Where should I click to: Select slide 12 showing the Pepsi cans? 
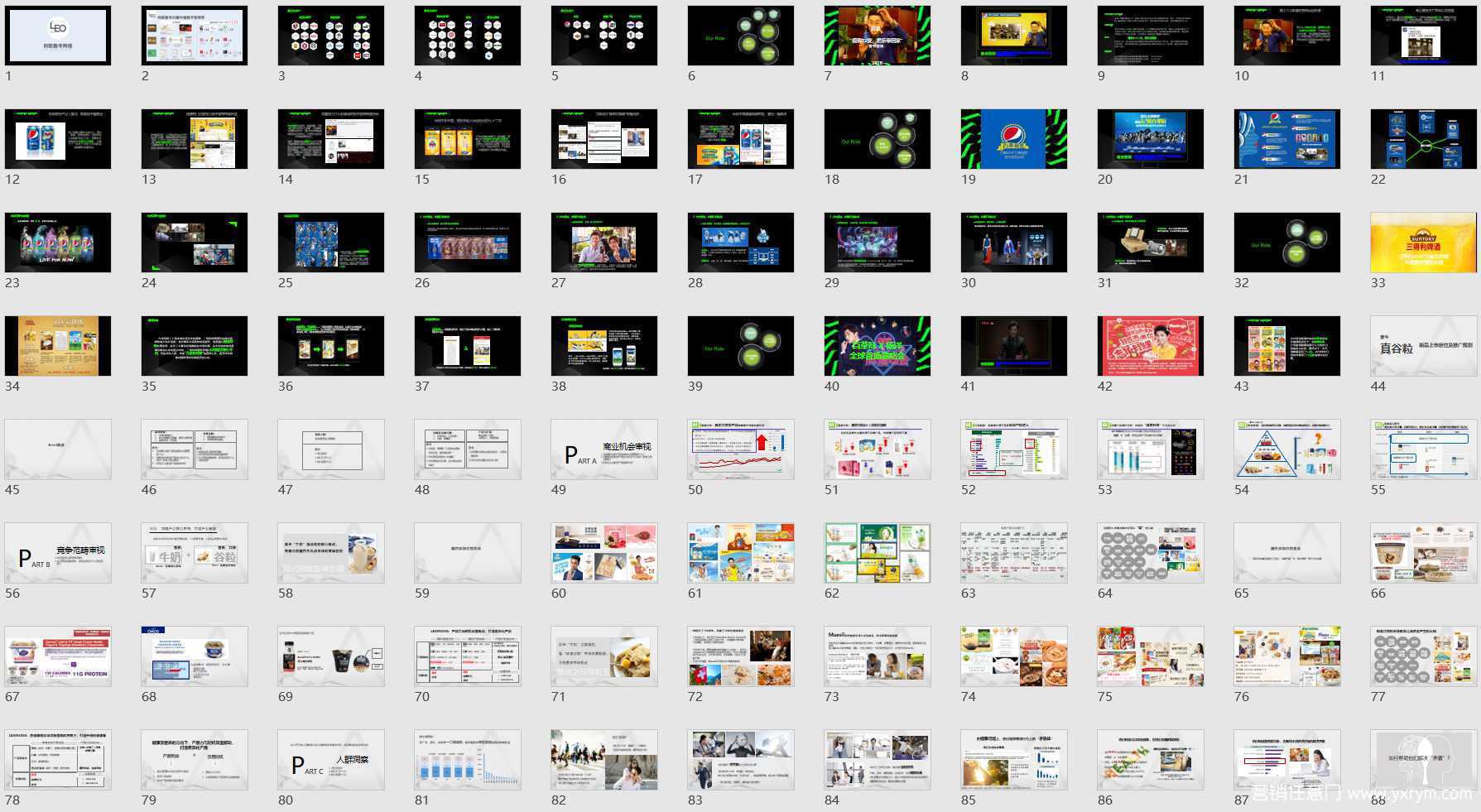(x=58, y=139)
